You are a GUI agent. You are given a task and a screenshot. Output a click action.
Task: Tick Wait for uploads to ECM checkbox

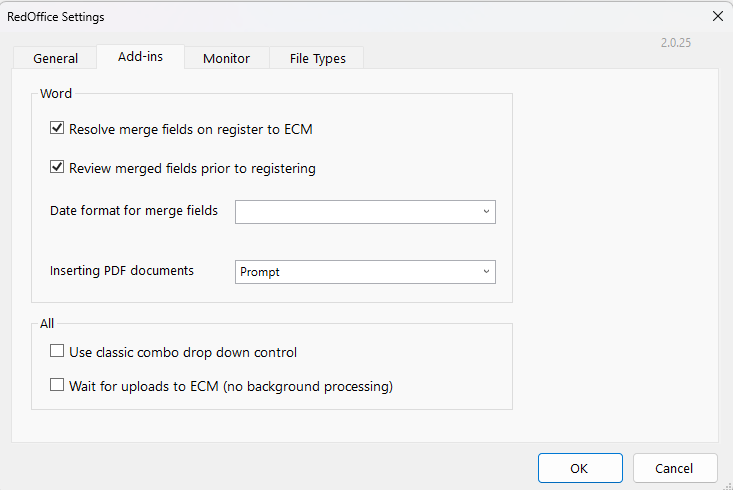tap(57, 385)
